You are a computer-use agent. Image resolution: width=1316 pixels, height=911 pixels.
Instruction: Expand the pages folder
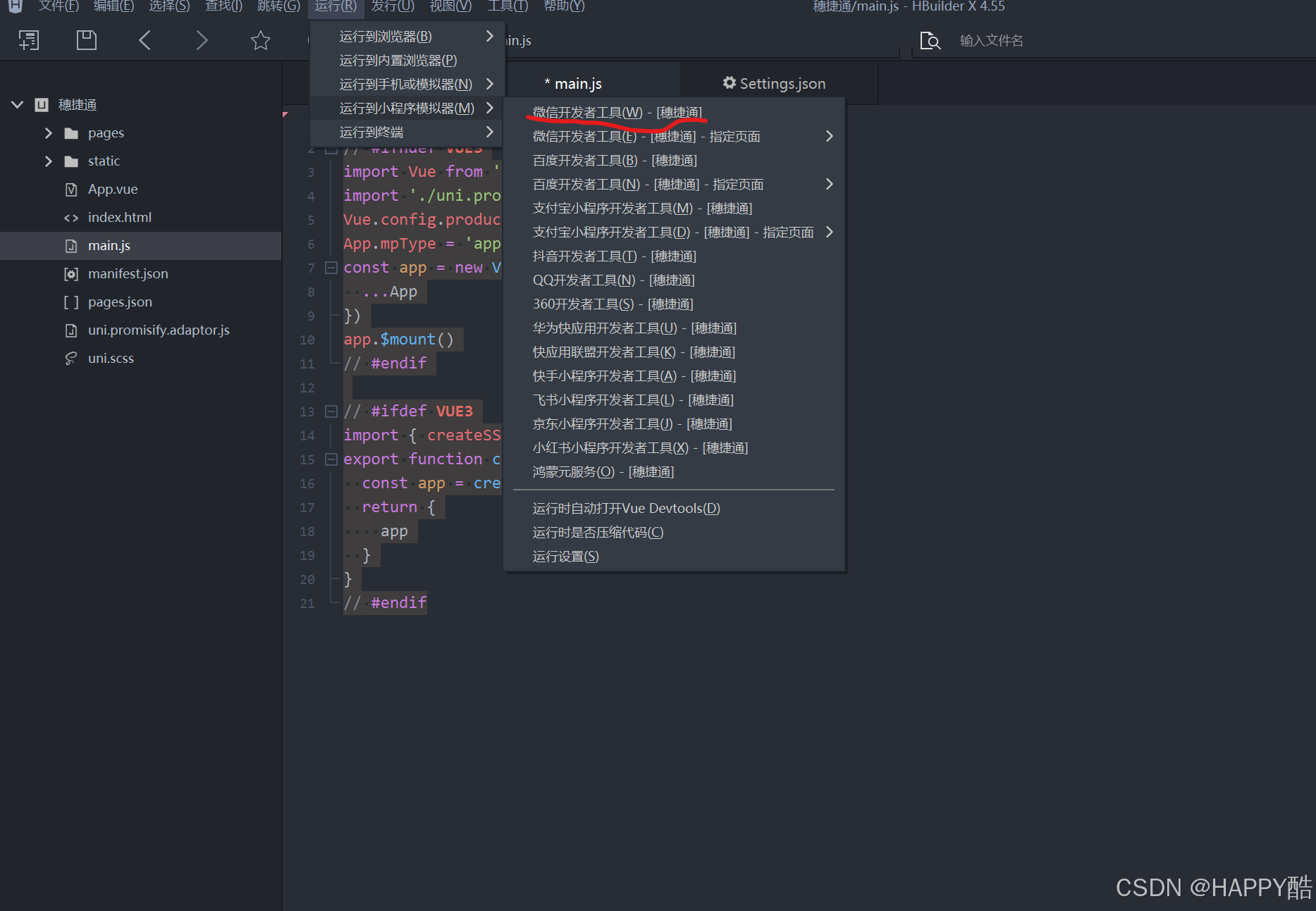[48, 133]
